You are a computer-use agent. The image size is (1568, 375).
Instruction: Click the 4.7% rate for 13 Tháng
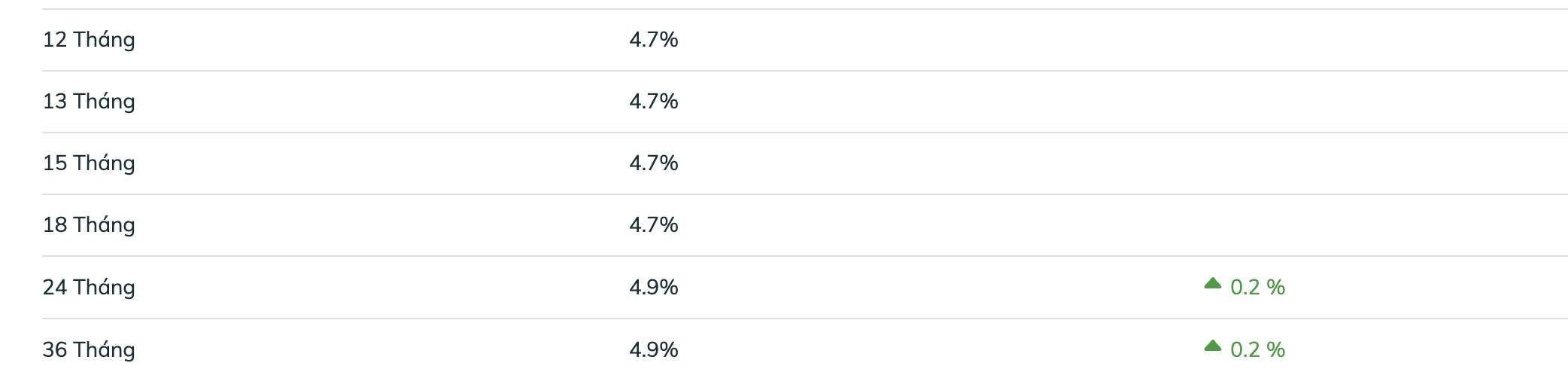[653, 101]
